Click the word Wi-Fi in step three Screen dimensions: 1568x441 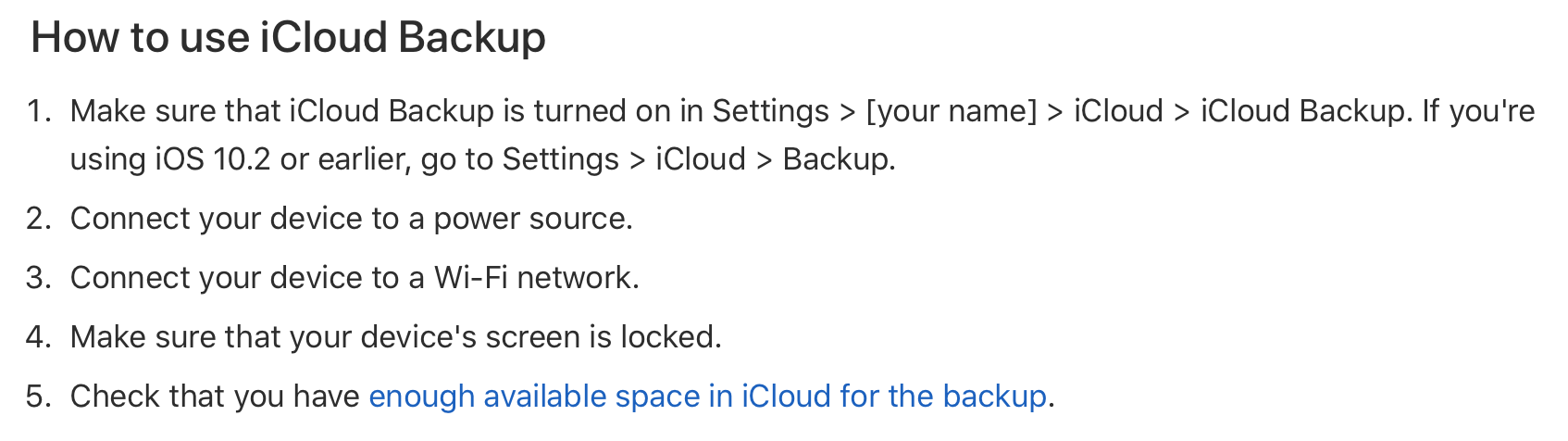[471, 278]
